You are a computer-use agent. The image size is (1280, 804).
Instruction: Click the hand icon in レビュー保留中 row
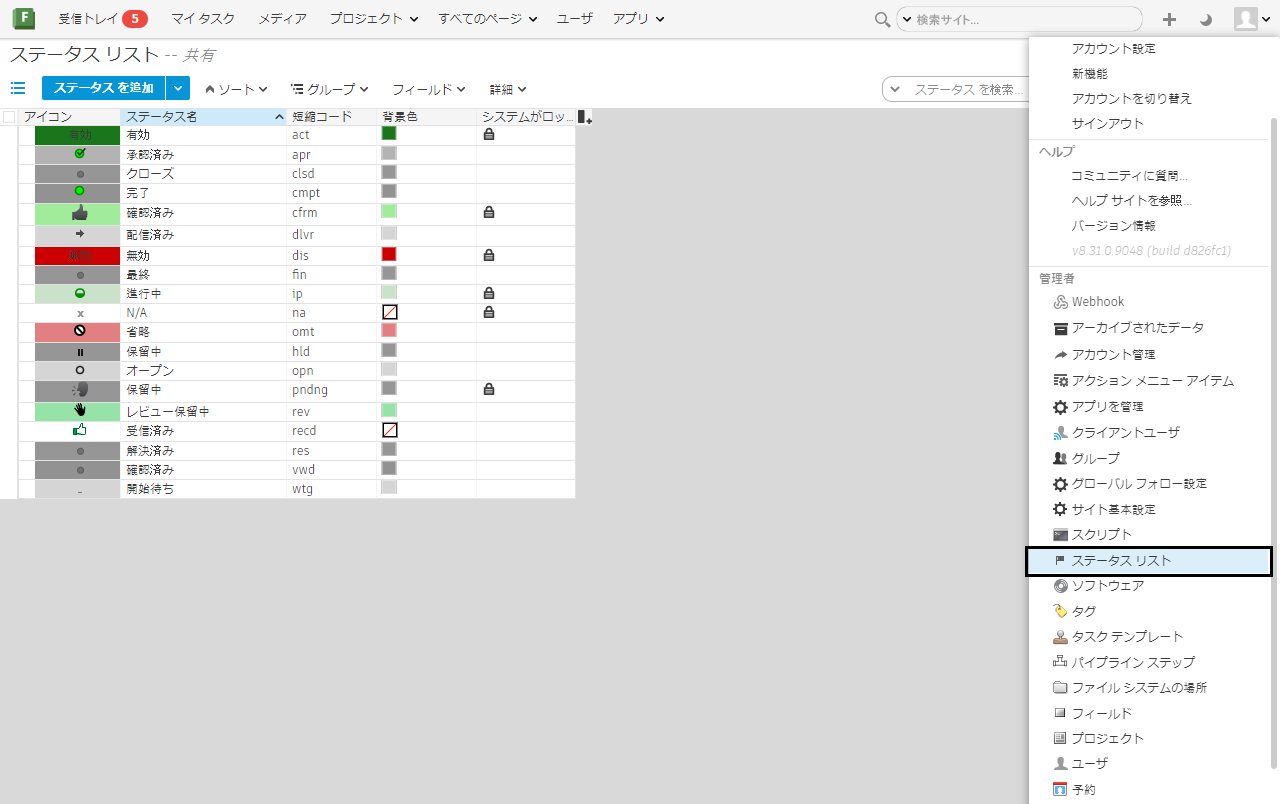pyautogui.click(x=80, y=411)
